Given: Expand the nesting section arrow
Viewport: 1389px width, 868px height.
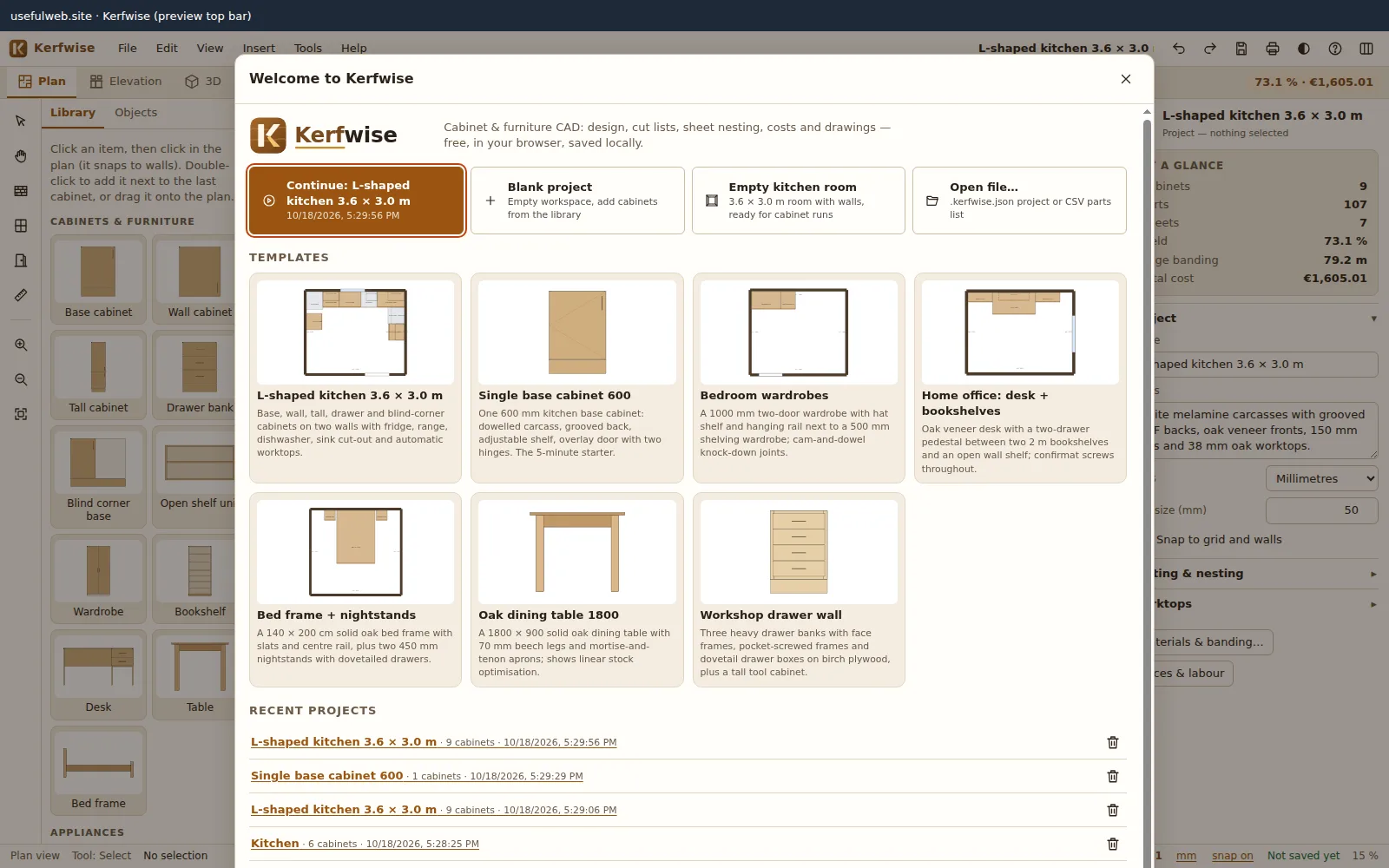Looking at the screenshot, I should click(1373, 574).
